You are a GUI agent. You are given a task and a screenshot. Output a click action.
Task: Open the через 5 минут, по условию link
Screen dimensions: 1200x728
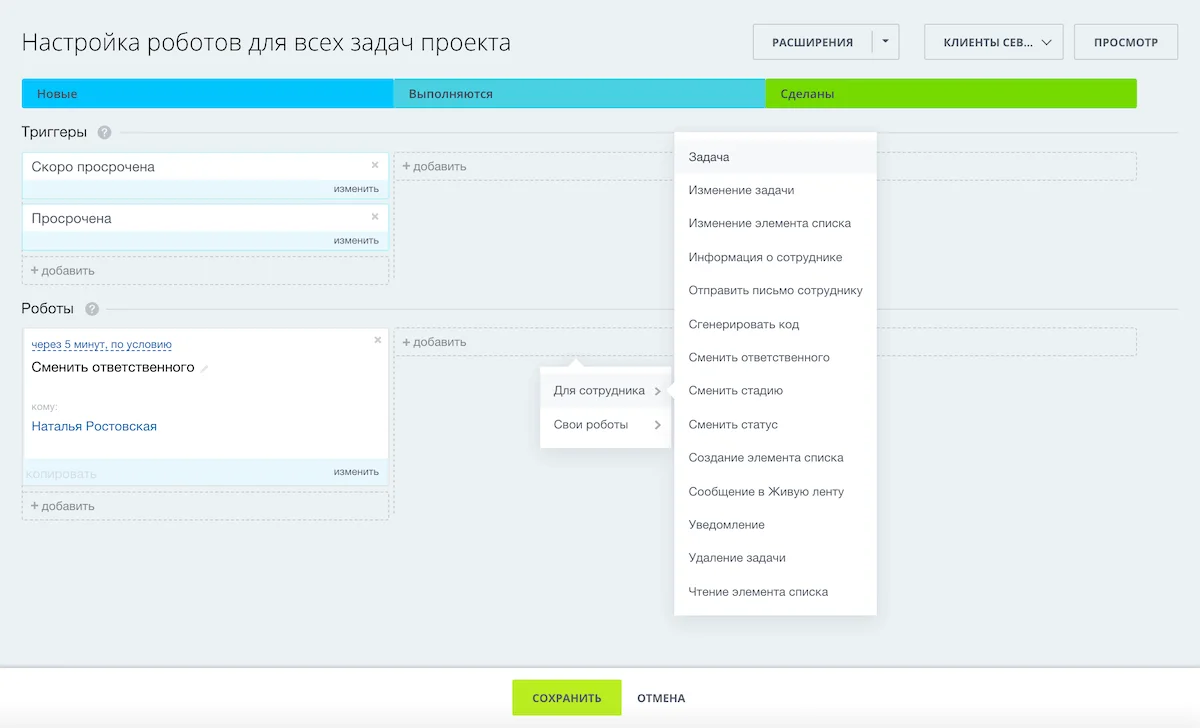pos(101,345)
